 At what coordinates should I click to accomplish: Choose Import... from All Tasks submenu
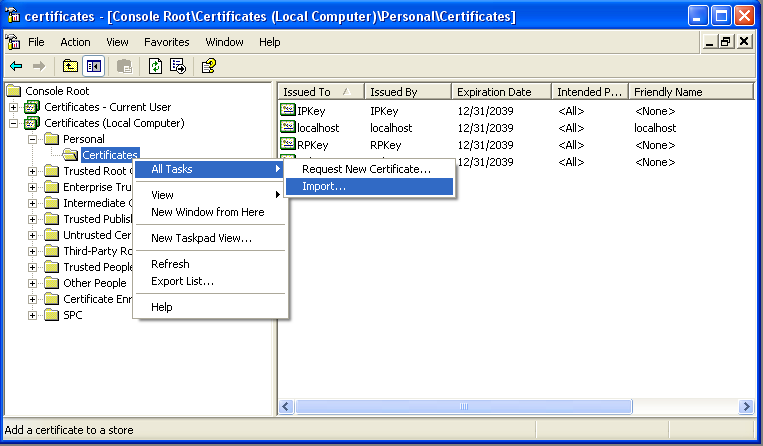[324, 187]
